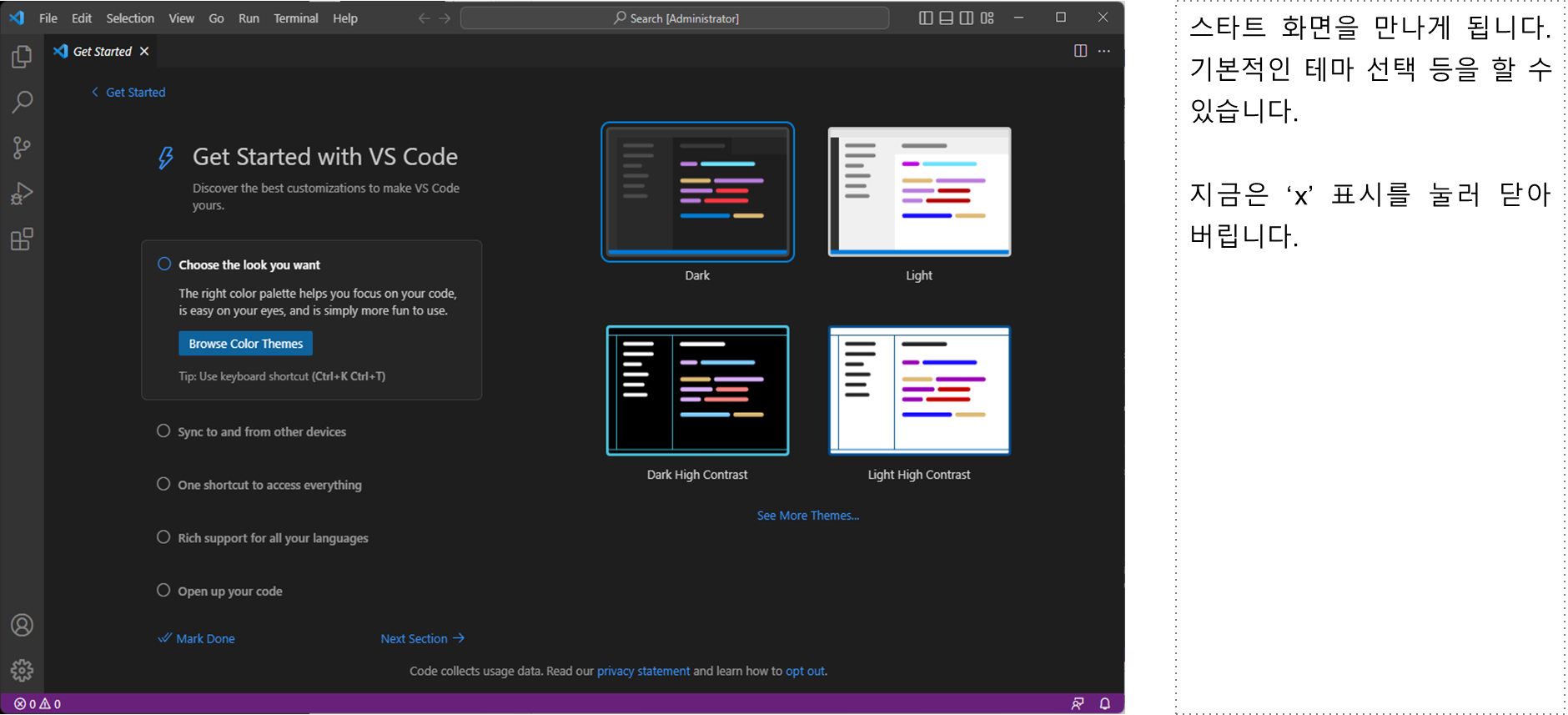The image size is (1568, 715).
Task: Go back via Get Started breadcrumb link
Action: [128, 93]
